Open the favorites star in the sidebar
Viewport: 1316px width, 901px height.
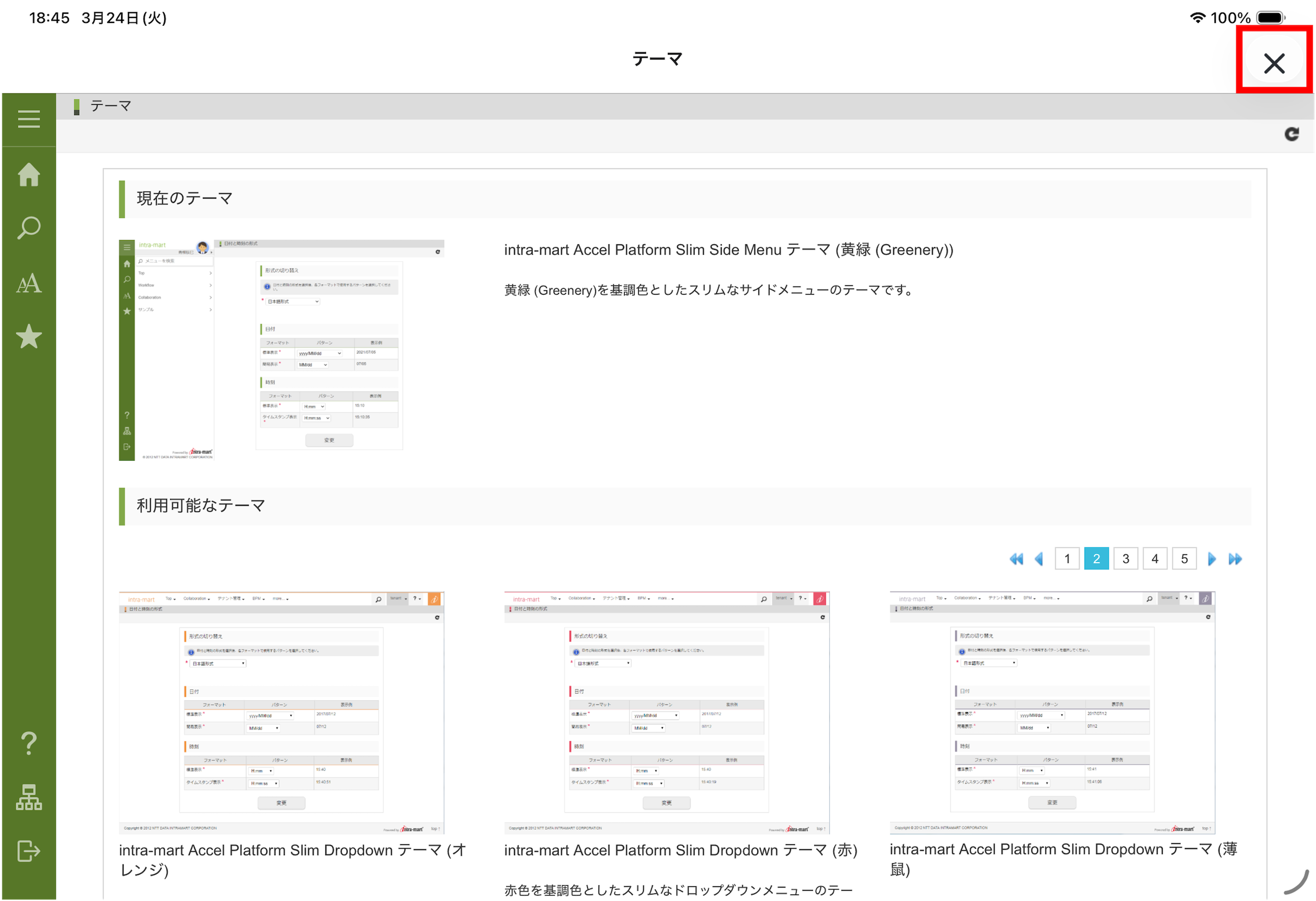[x=28, y=337]
